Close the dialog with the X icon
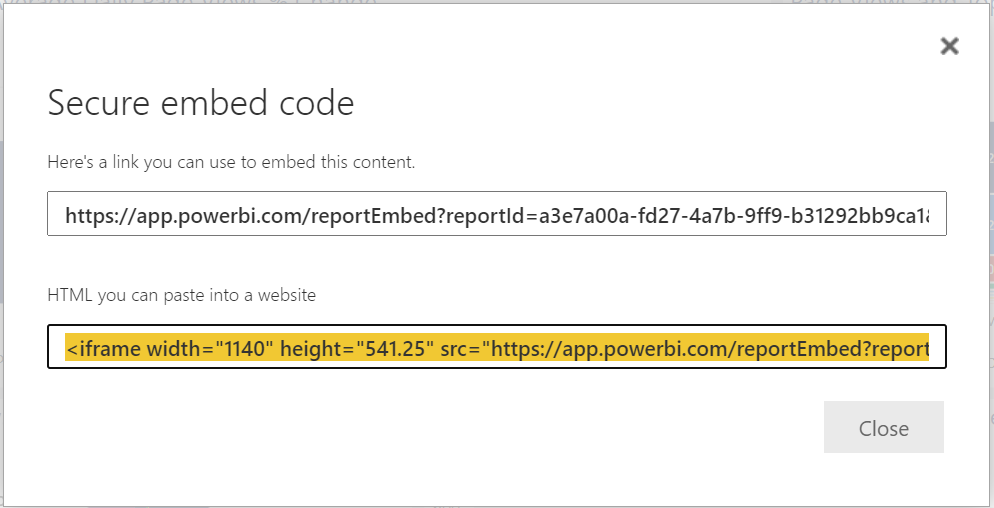The height and width of the screenshot is (508, 994). point(949,46)
